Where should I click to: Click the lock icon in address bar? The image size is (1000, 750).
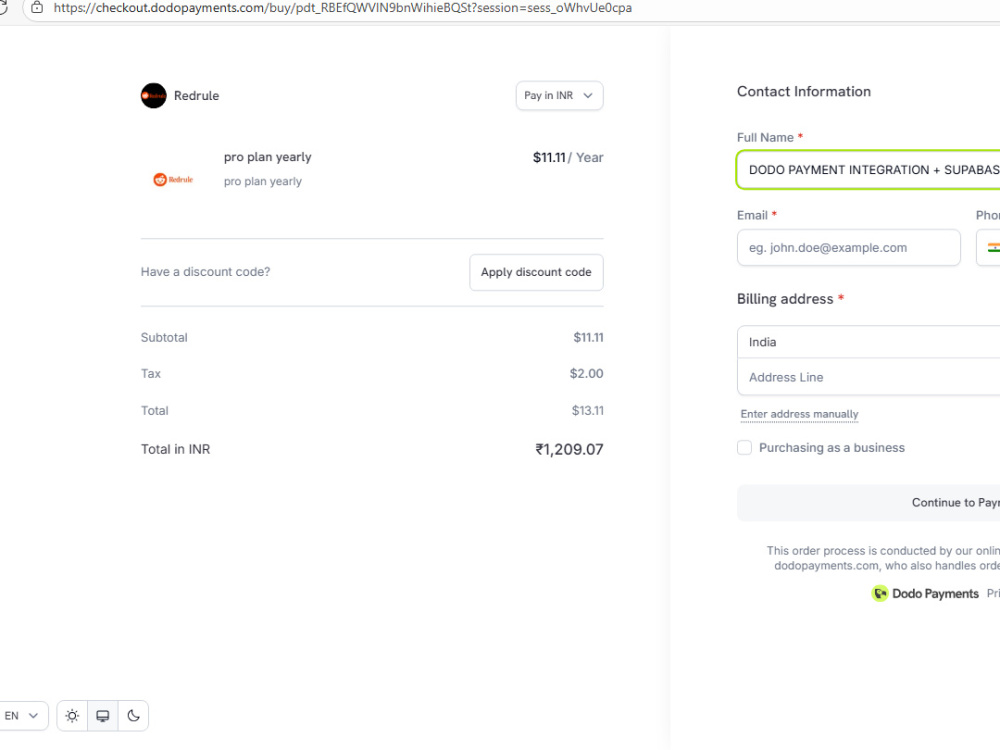tap(37, 8)
